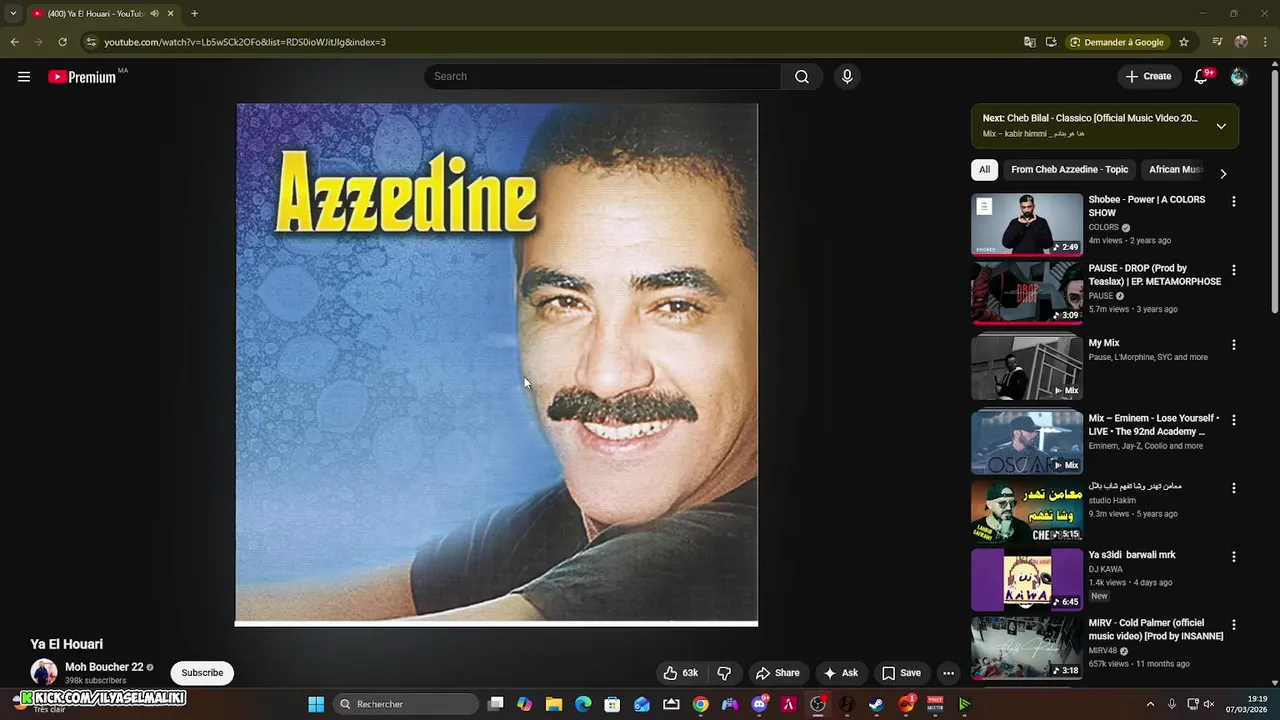
Task: Go back in browser history
Action: (14, 42)
